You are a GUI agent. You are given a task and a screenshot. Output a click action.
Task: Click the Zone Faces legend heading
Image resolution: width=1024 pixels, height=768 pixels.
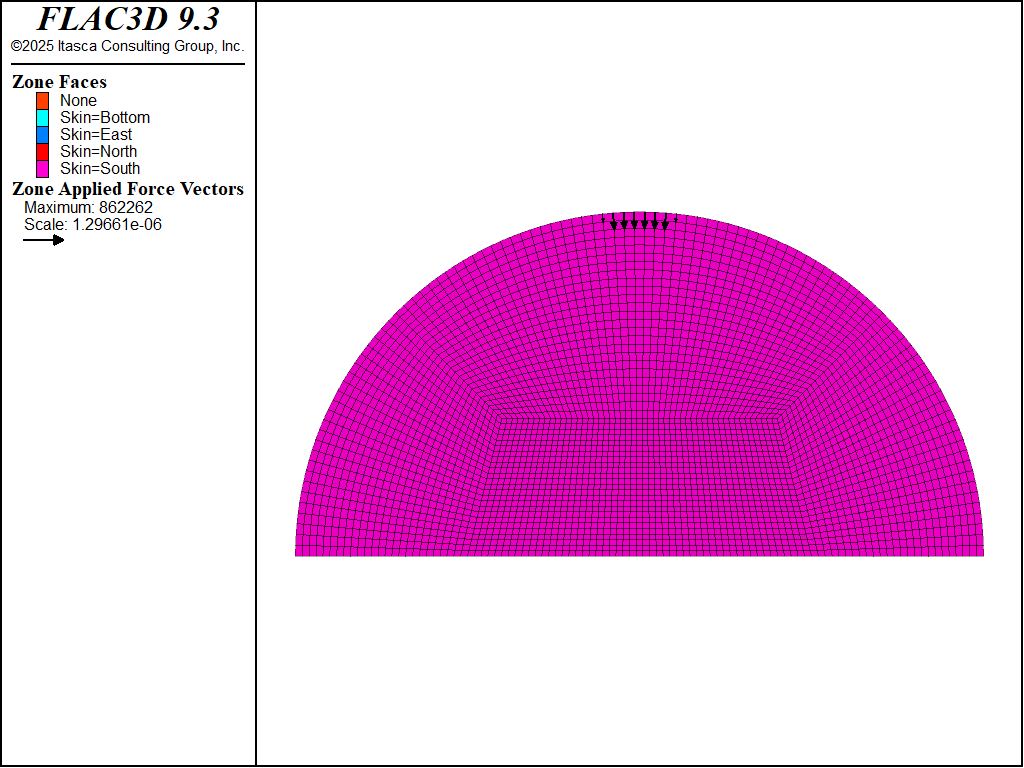59,82
